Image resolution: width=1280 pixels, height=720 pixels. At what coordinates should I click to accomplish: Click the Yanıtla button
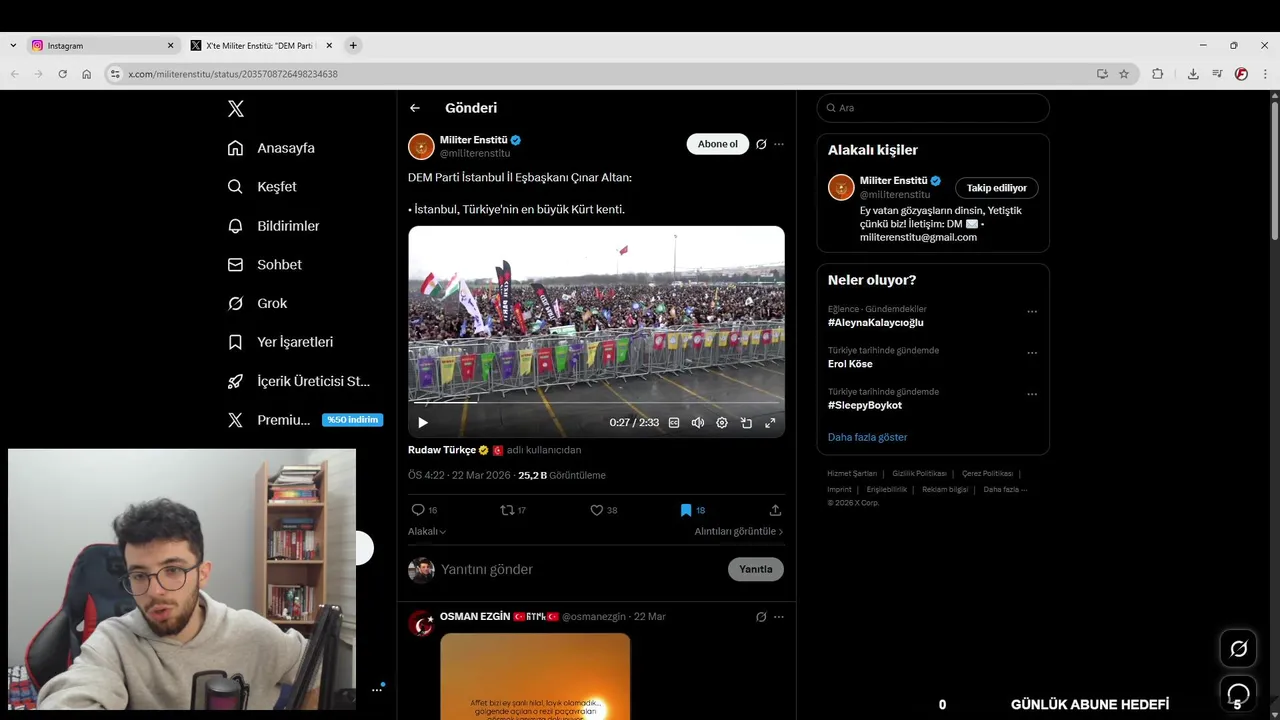(x=755, y=569)
